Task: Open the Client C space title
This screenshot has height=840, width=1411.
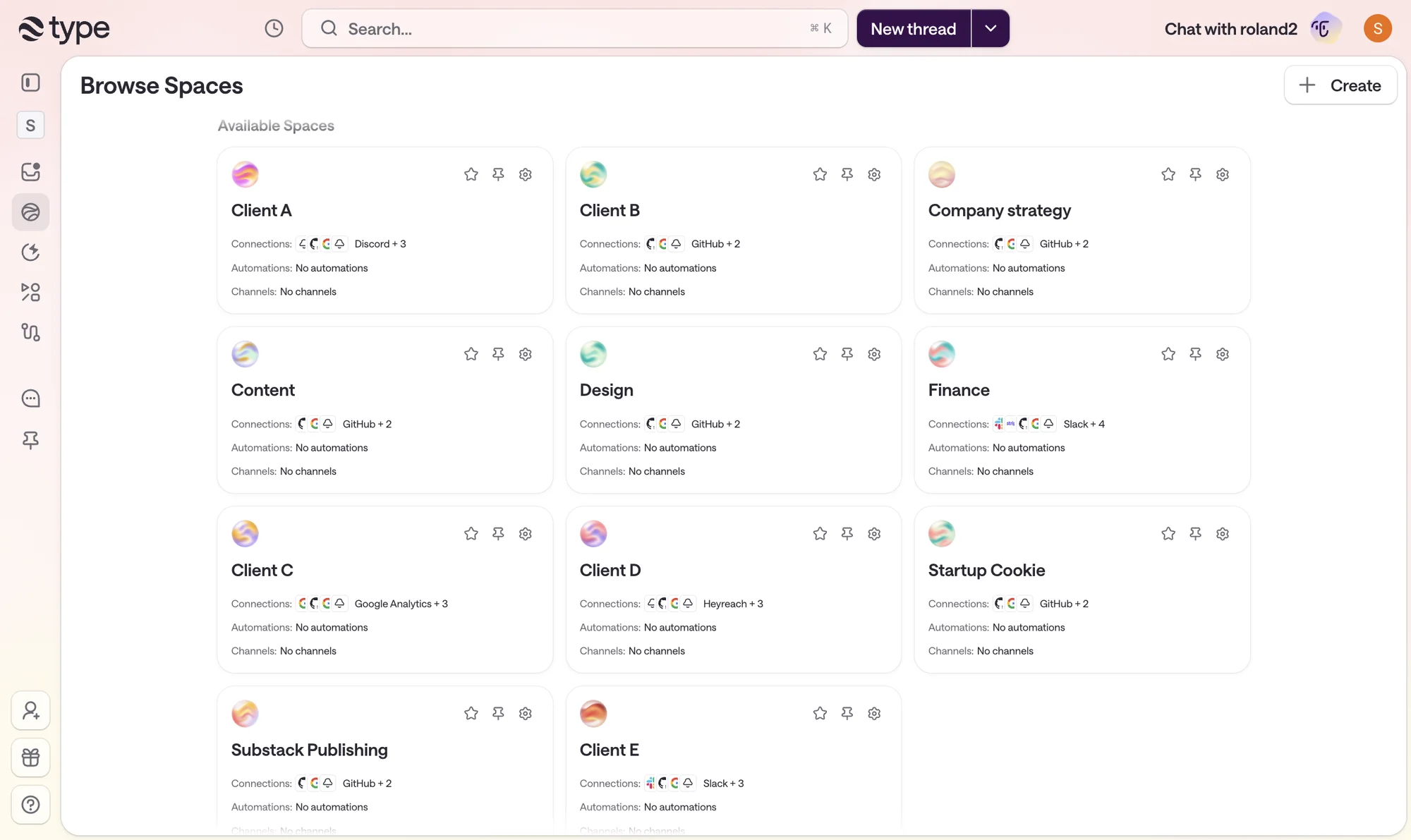Action: coord(262,570)
